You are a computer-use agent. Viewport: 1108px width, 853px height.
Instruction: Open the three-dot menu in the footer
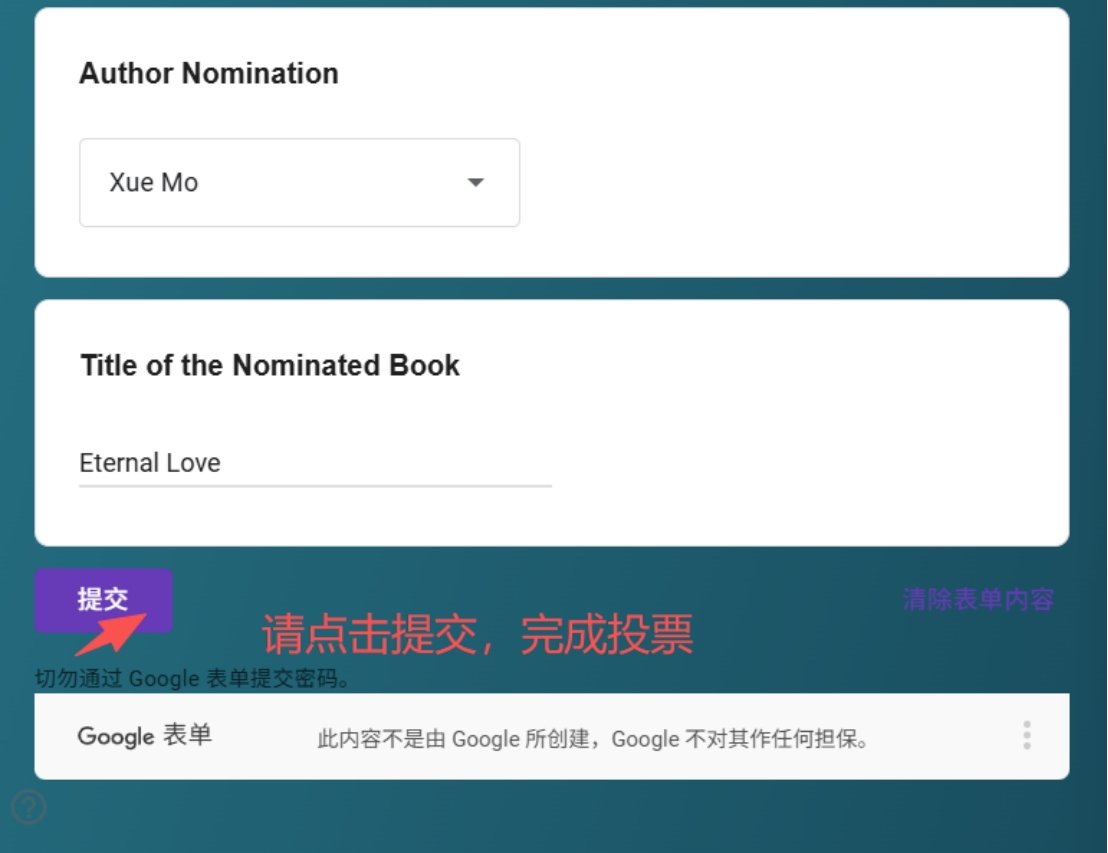pyautogui.click(x=1026, y=736)
